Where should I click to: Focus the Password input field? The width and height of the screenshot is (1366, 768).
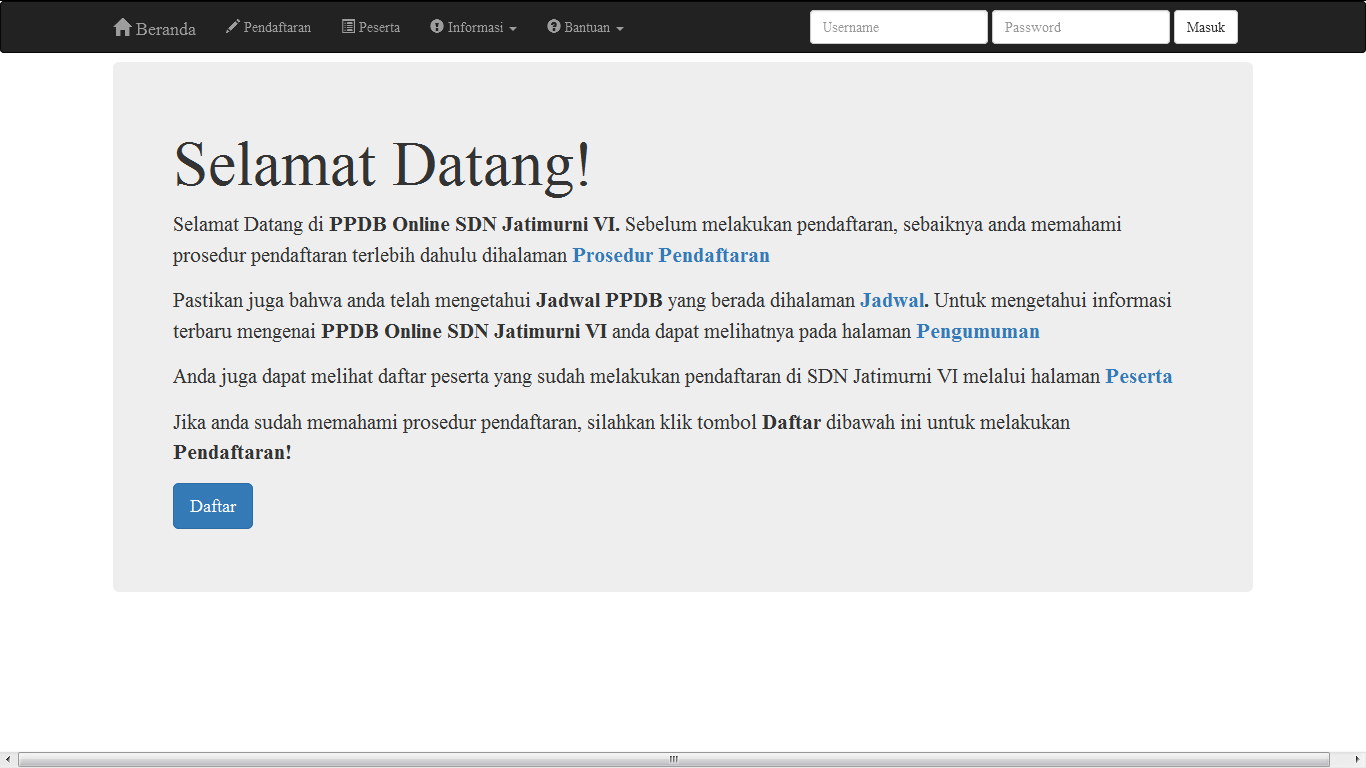pos(1080,27)
